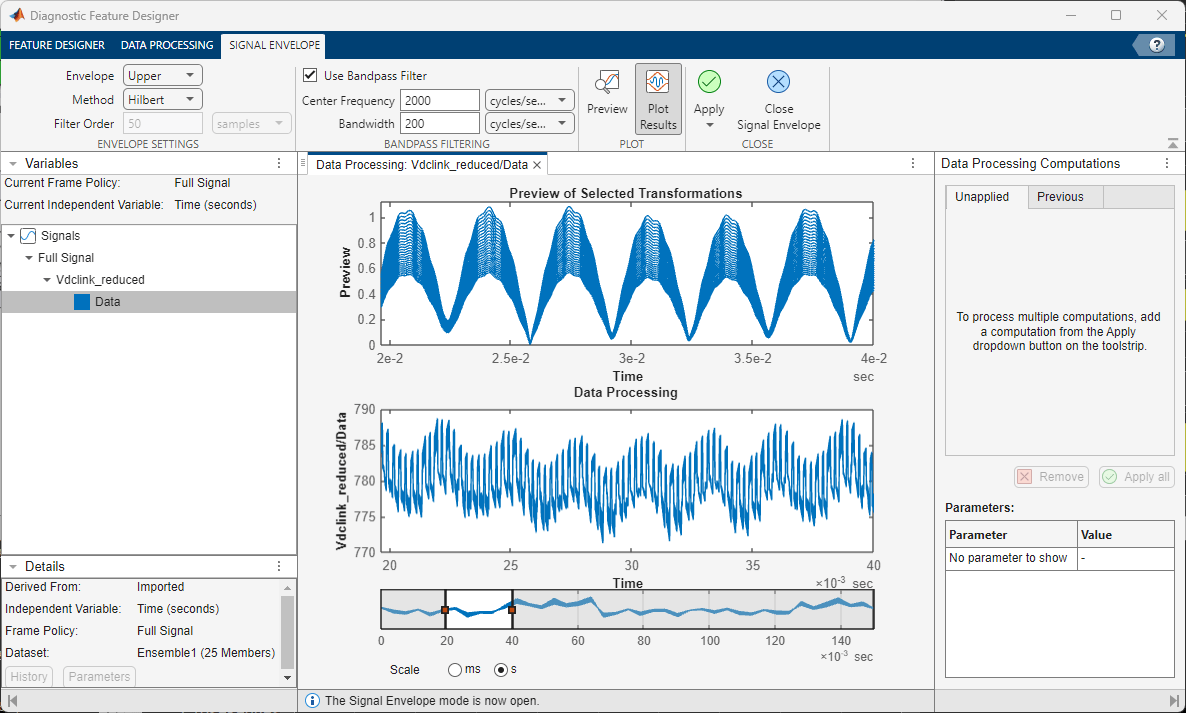The image size is (1186, 713).
Task: Open the Details panel options menu icon
Action: point(279,565)
